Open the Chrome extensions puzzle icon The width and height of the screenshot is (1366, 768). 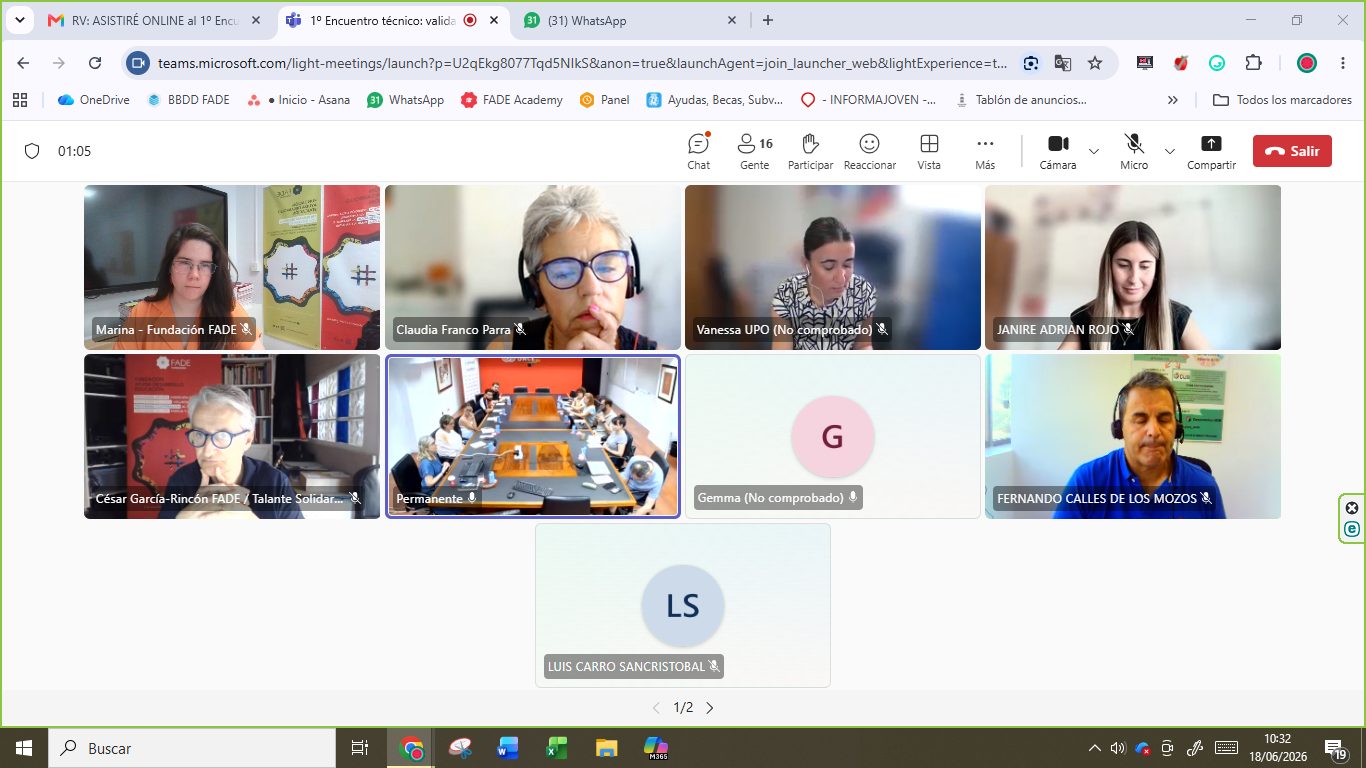point(1253,63)
